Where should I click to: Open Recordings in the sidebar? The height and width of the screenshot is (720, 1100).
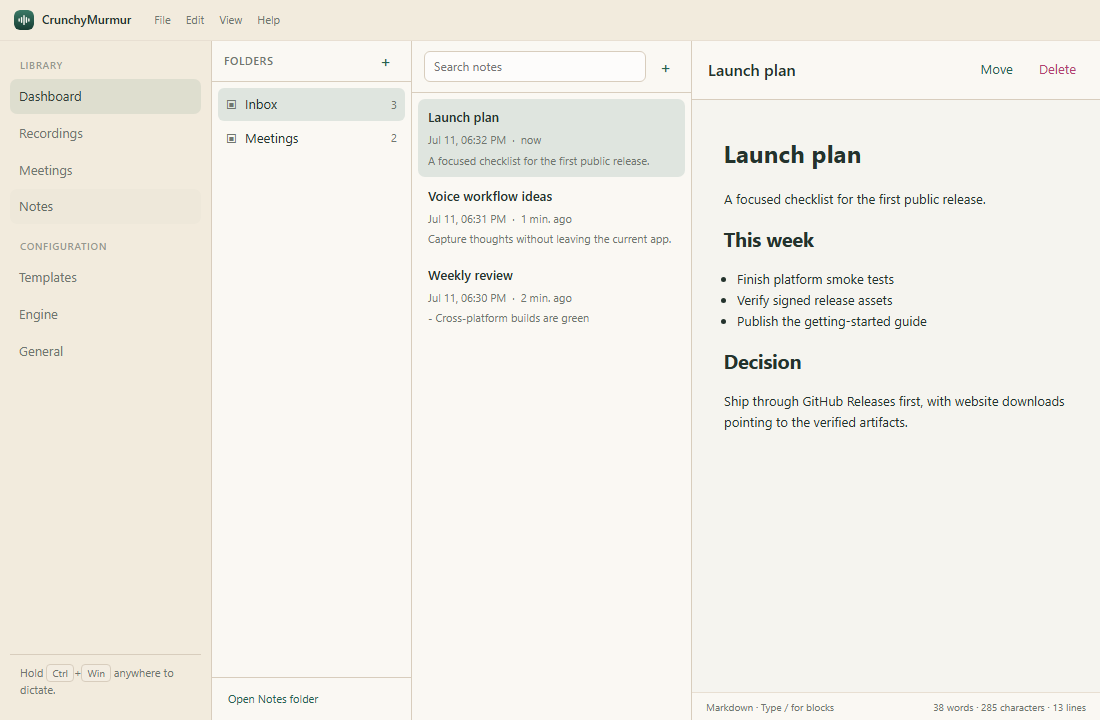(x=105, y=133)
